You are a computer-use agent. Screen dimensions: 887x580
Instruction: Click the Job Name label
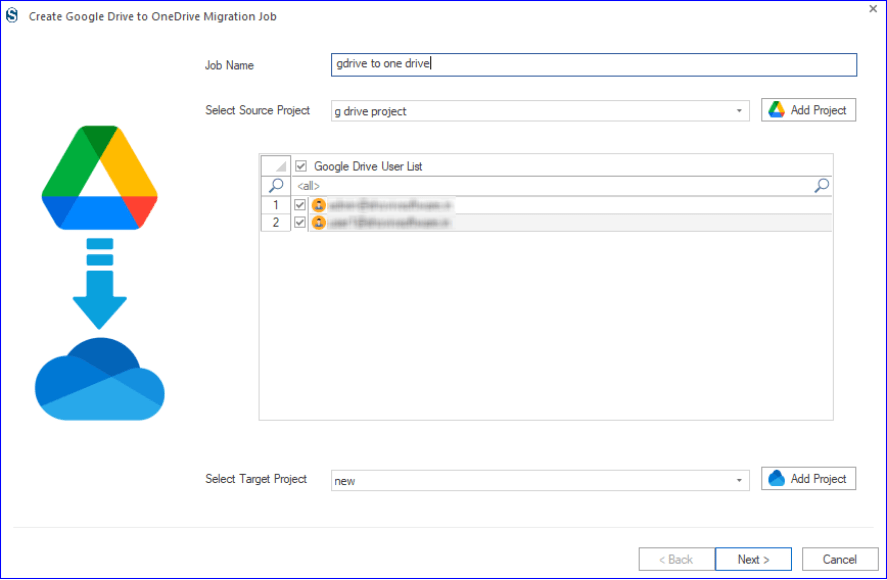229,65
